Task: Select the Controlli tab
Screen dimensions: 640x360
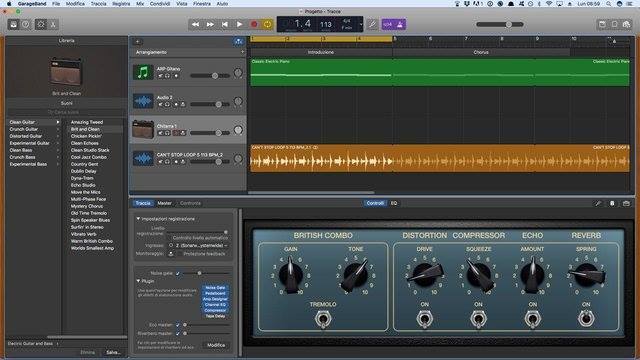Action: tap(375, 203)
